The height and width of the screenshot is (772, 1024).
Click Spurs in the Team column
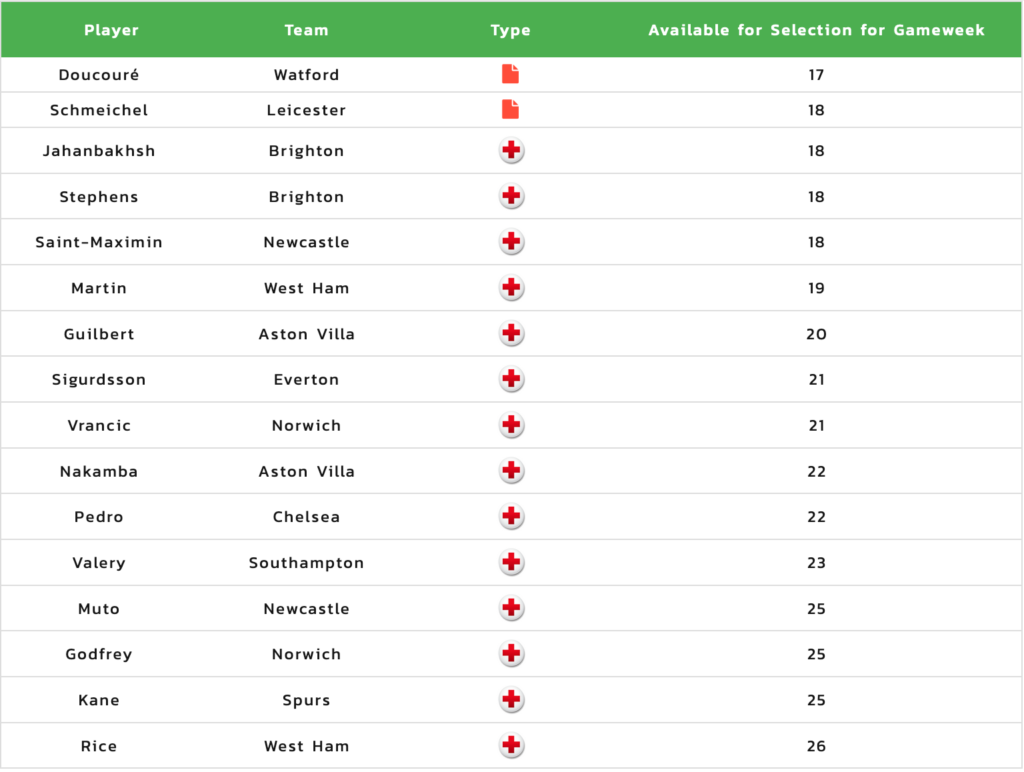click(x=306, y=700)
